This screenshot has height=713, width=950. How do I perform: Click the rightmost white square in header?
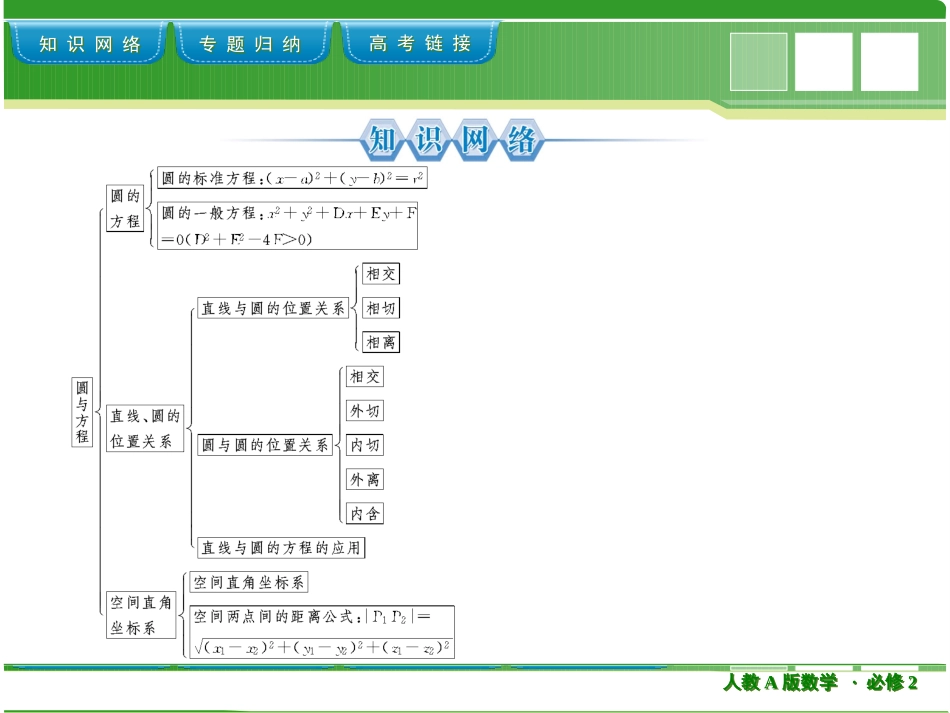pyautogui.click(x=889, y=62)
